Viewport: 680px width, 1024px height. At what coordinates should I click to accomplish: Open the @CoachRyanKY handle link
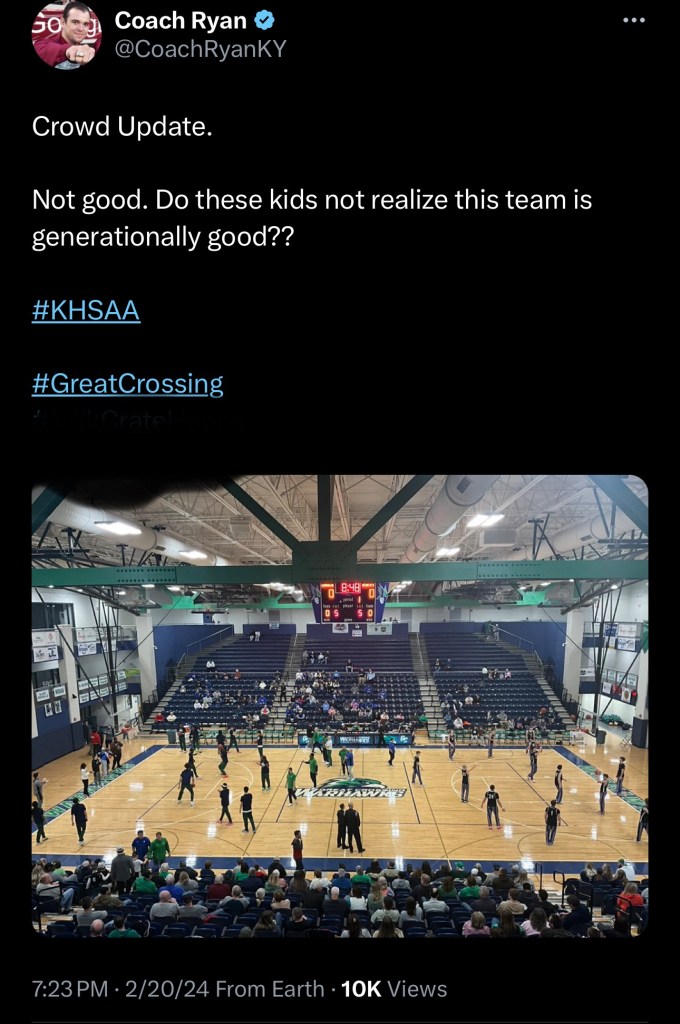click(x=200, y=48)
